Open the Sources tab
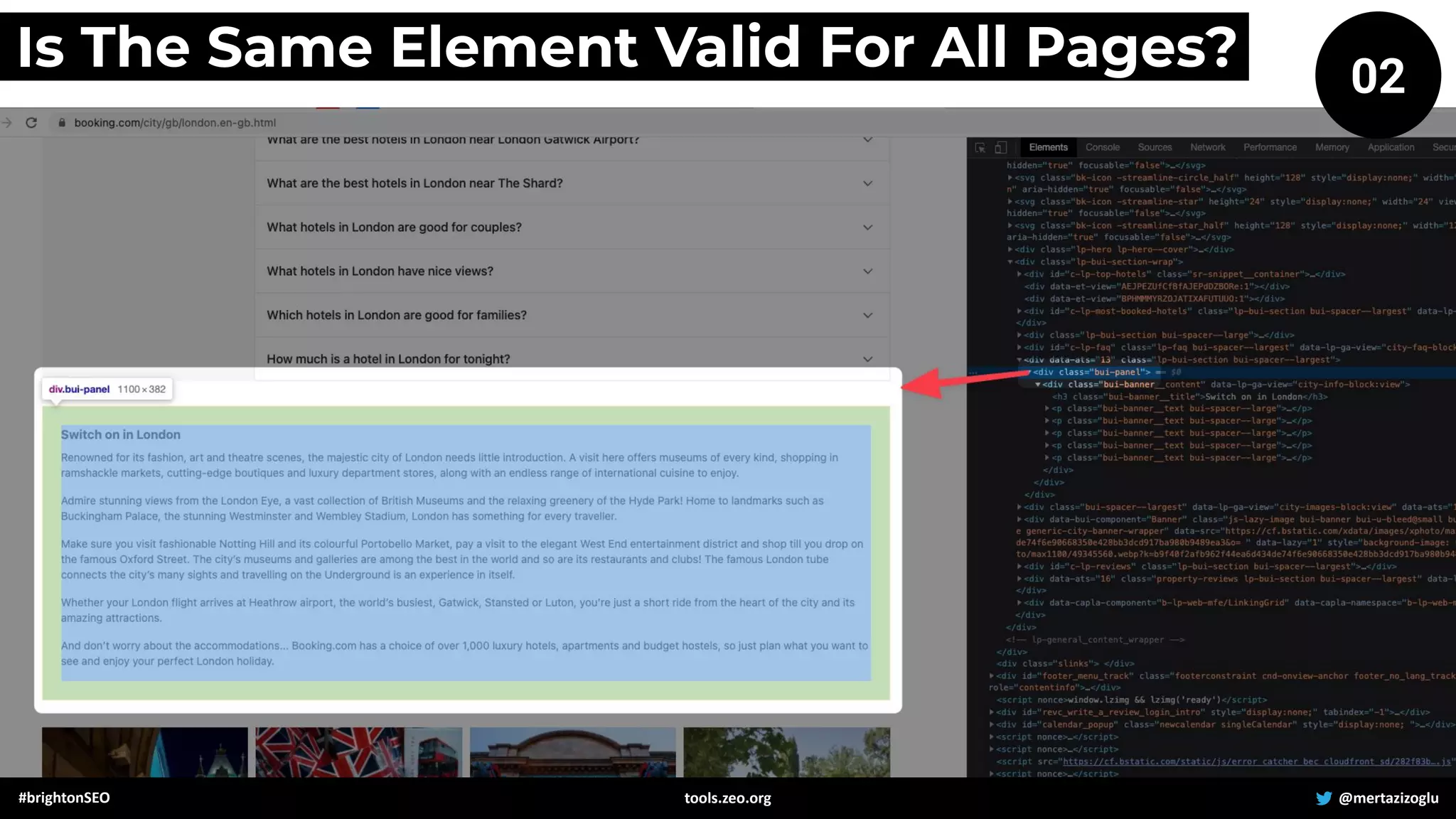The image size is (1456, 819). tap(1155, 147)
